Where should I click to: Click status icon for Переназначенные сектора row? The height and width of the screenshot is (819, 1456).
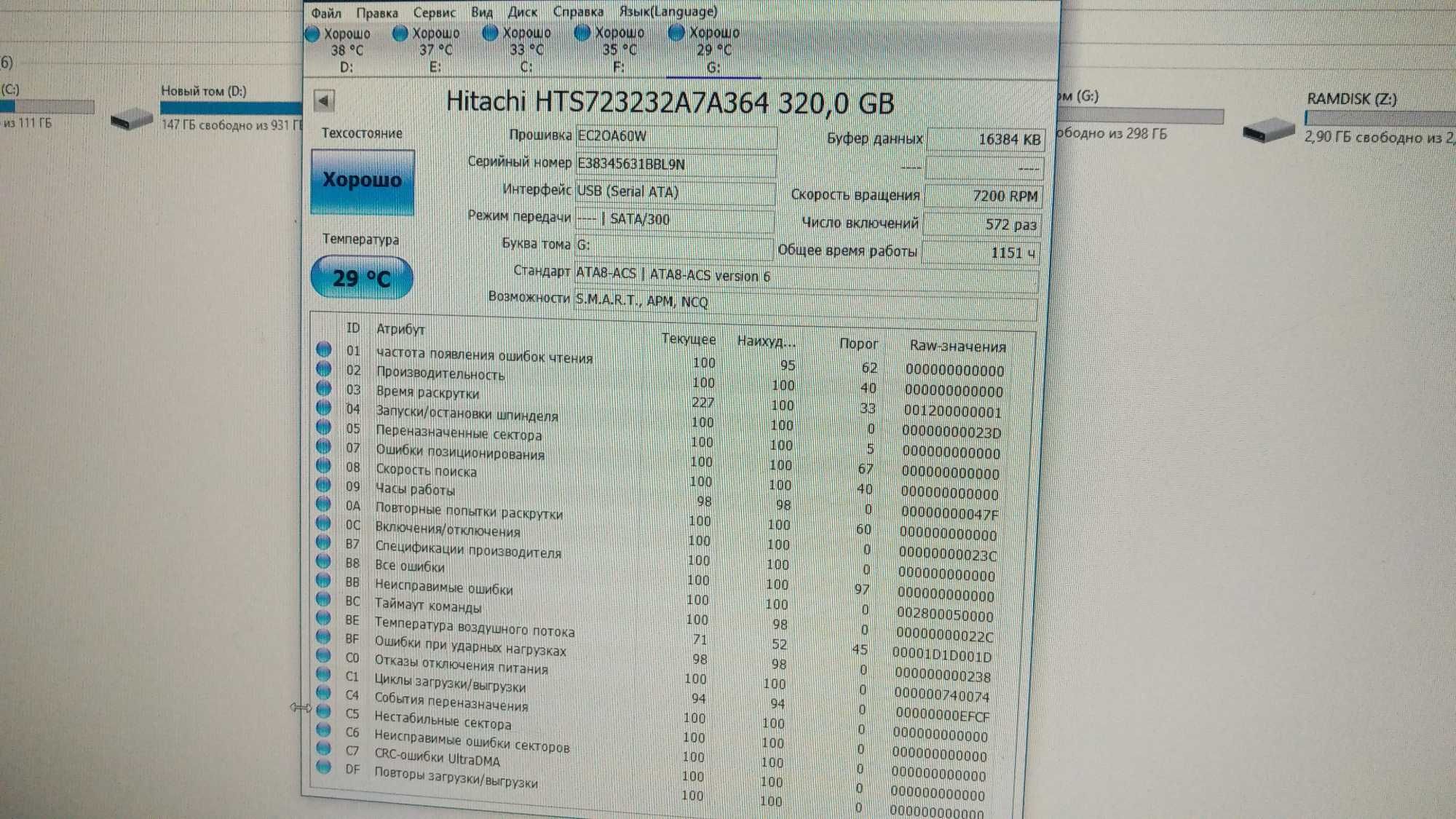tap(324, 427)
